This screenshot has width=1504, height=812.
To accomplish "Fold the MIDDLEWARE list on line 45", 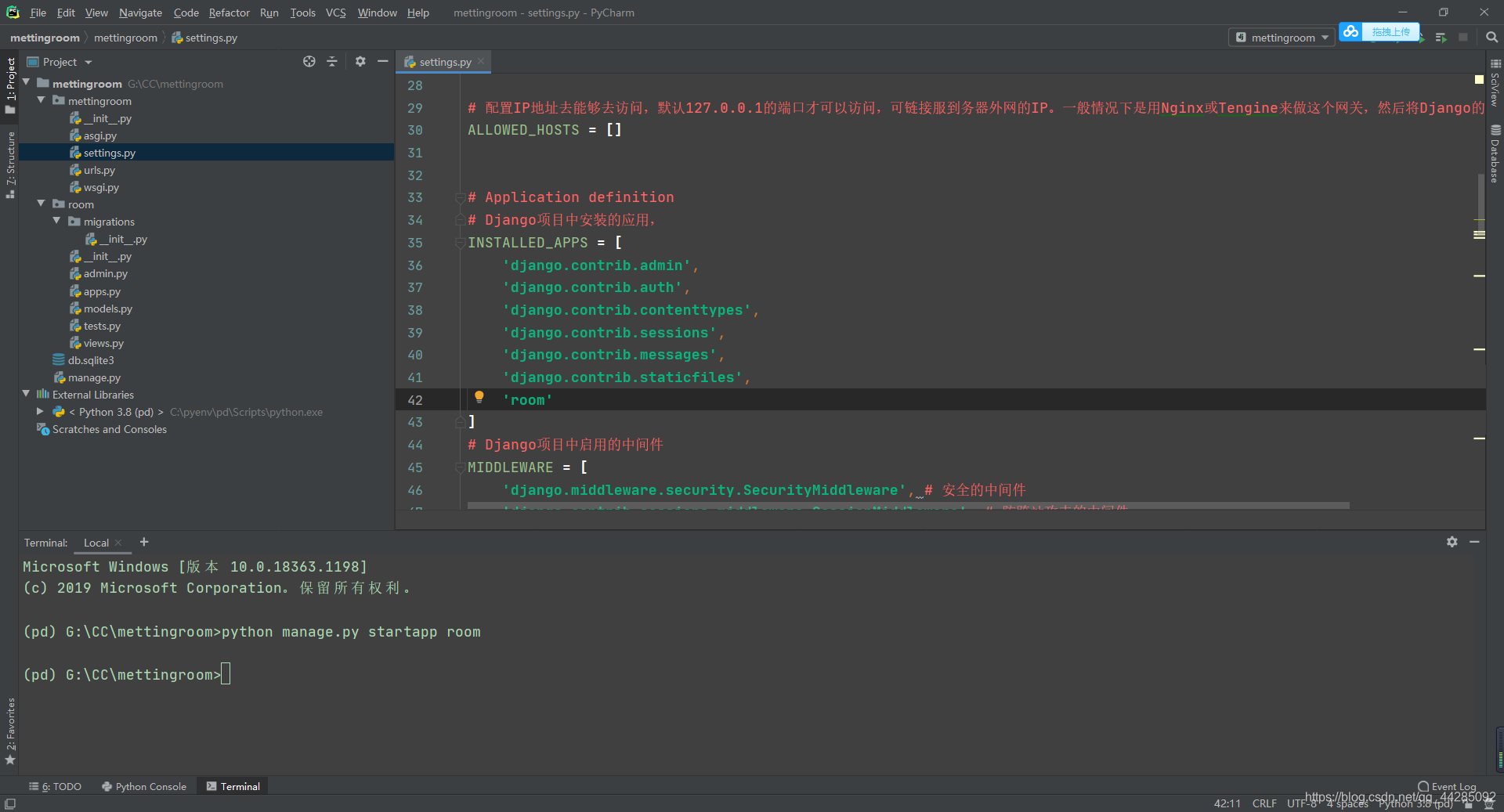I will [x=461, y=467].
